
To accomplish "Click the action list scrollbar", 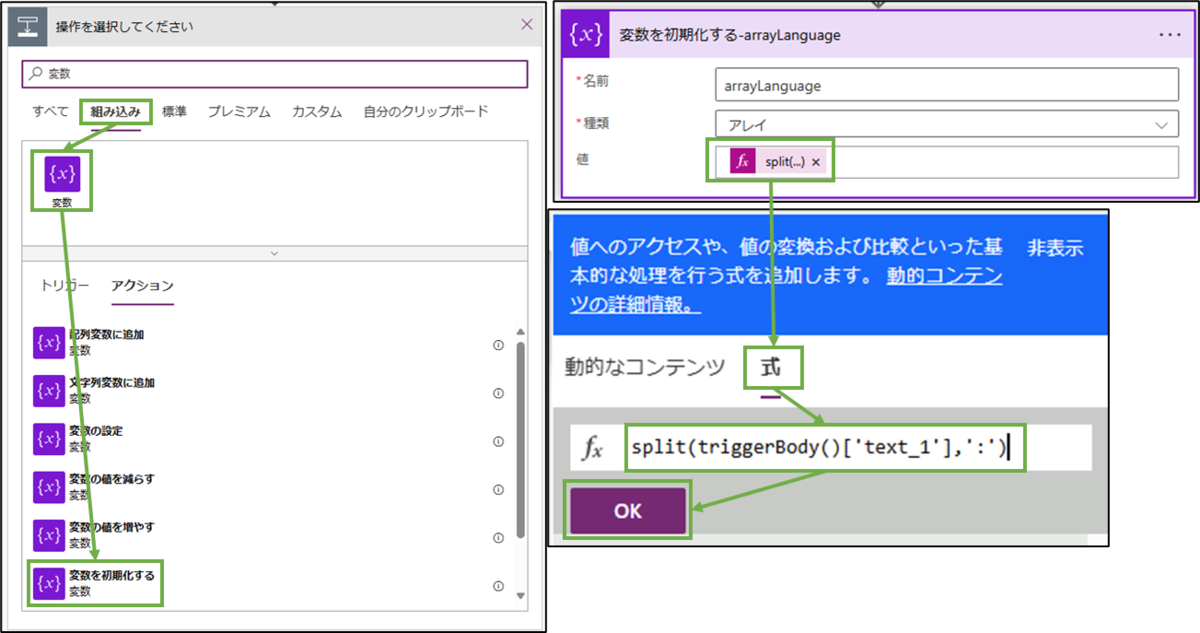I will (519, 440).
